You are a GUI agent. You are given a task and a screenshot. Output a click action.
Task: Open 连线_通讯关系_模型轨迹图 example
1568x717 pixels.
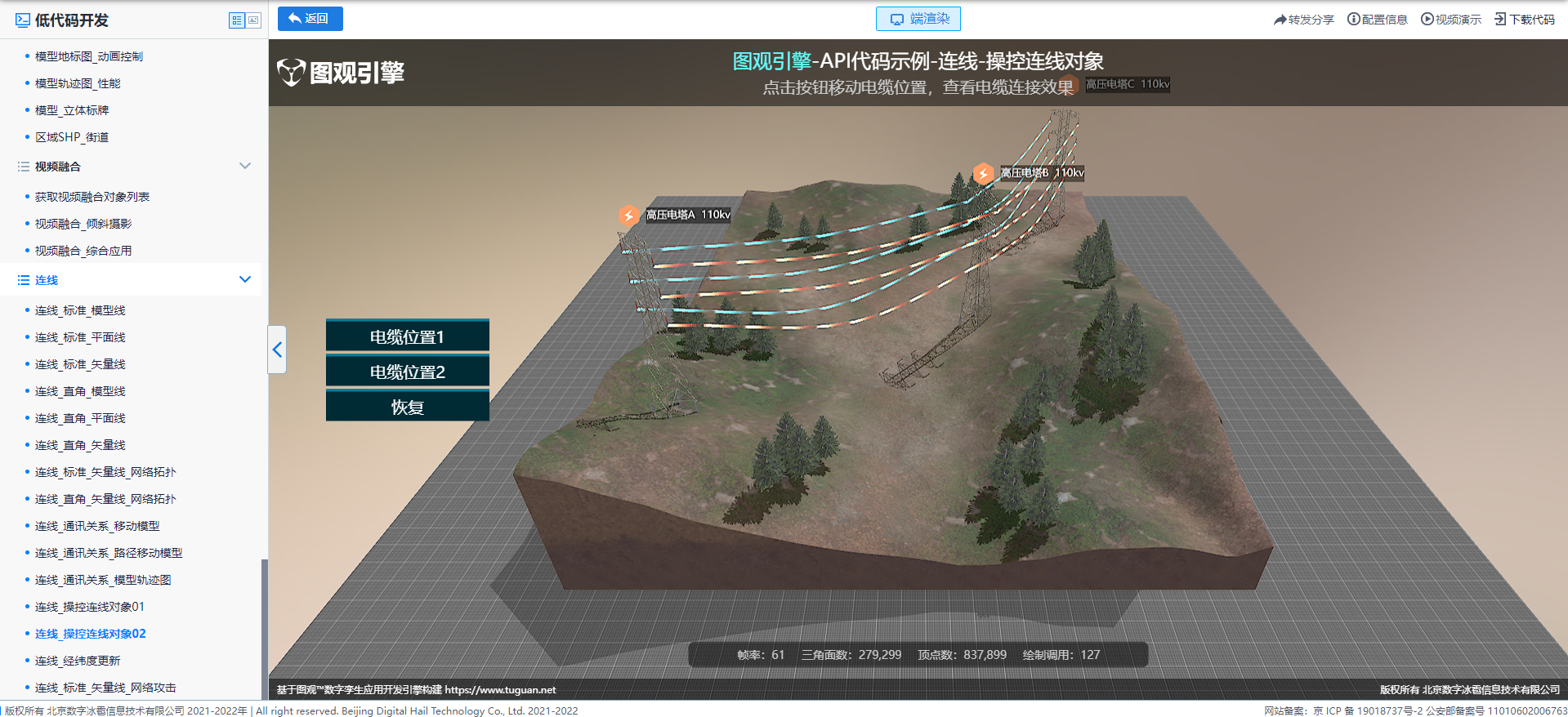(103, 580)
